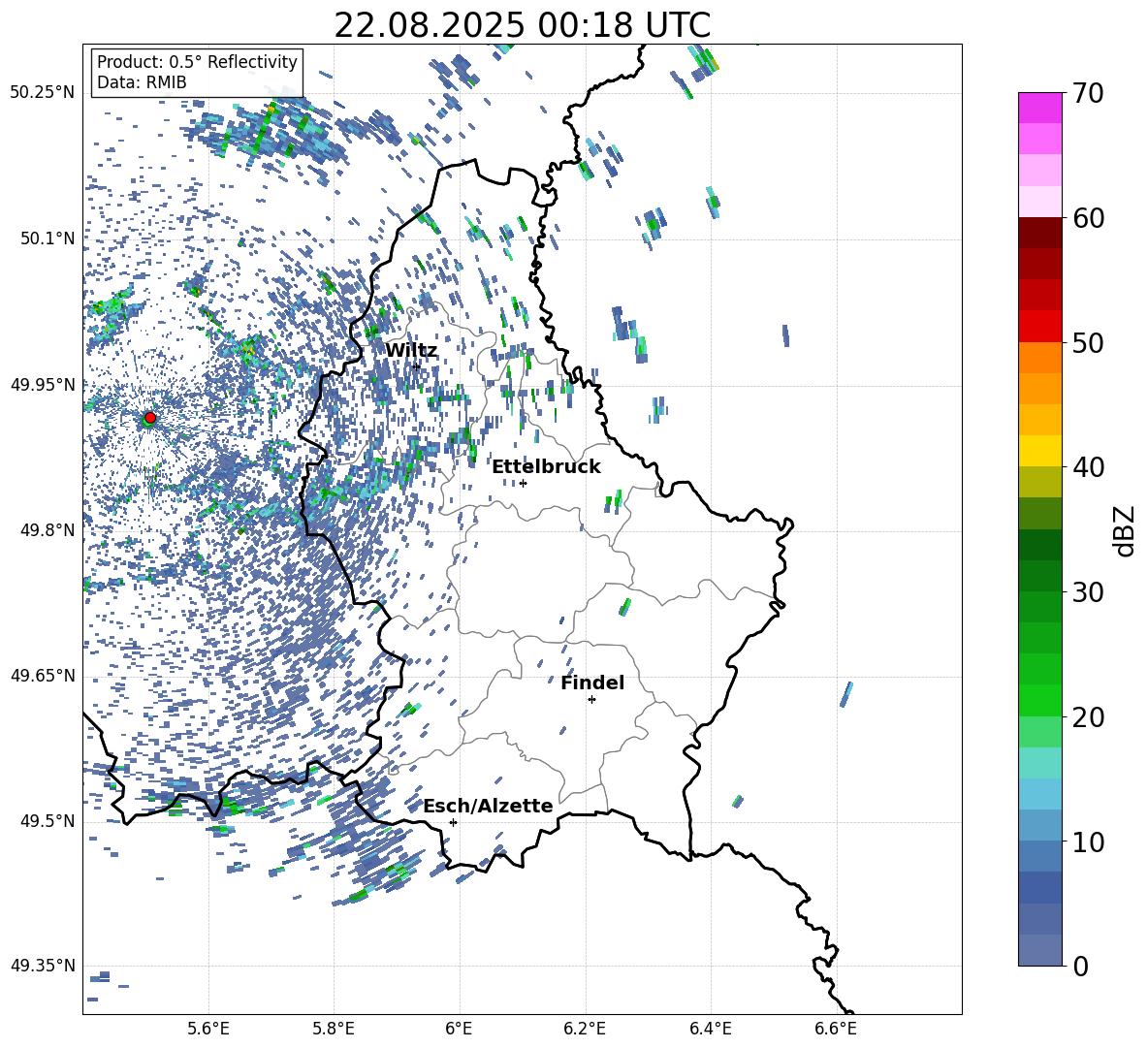Click 'Product: 0.5° Reflectivity' text

click(x=197, y=62)
